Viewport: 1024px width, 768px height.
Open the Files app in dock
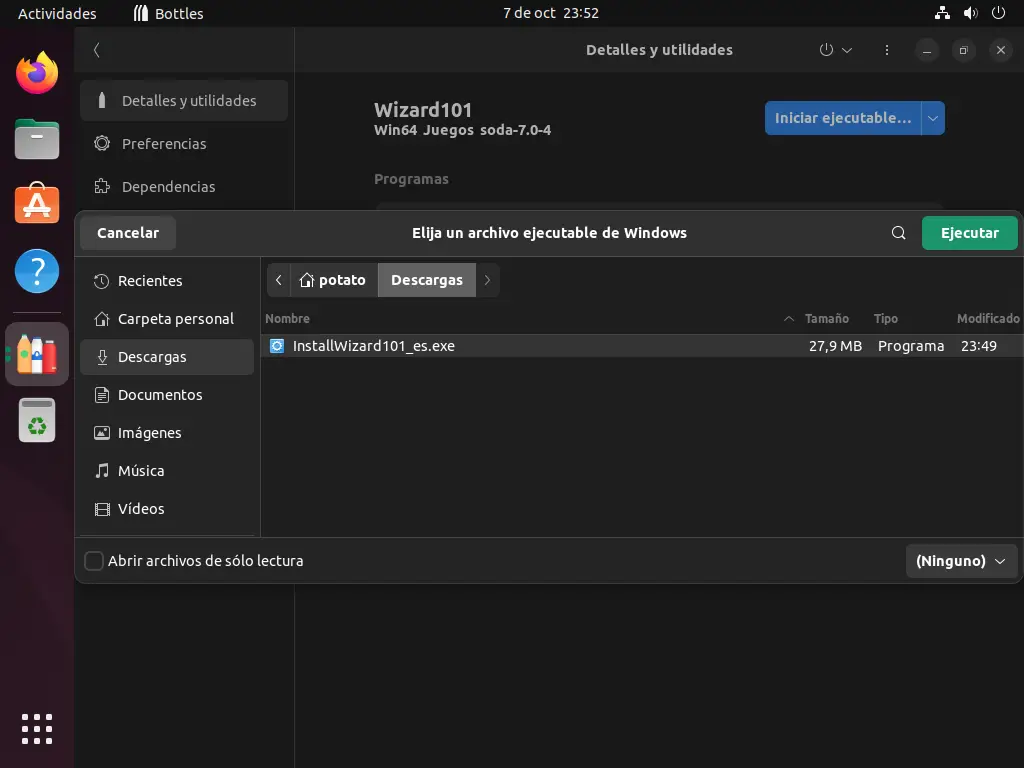click(37, 139)
